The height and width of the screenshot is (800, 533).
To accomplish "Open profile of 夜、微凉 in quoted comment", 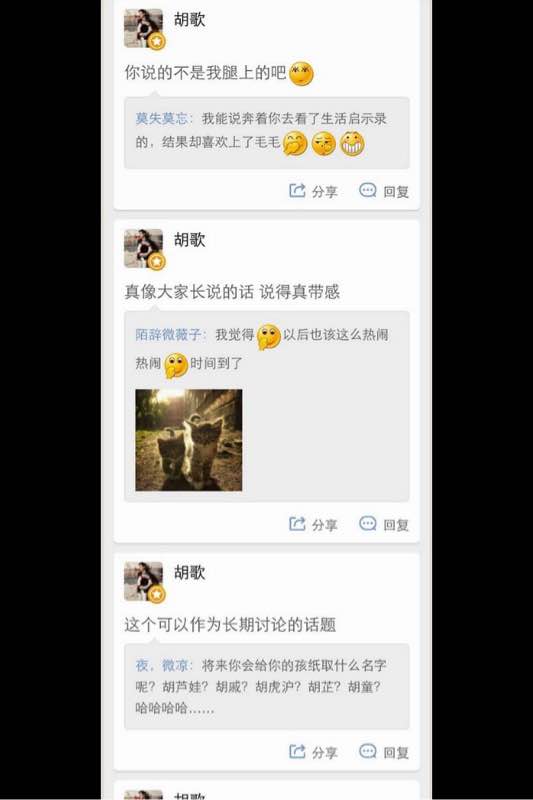I will click(162, 665).
